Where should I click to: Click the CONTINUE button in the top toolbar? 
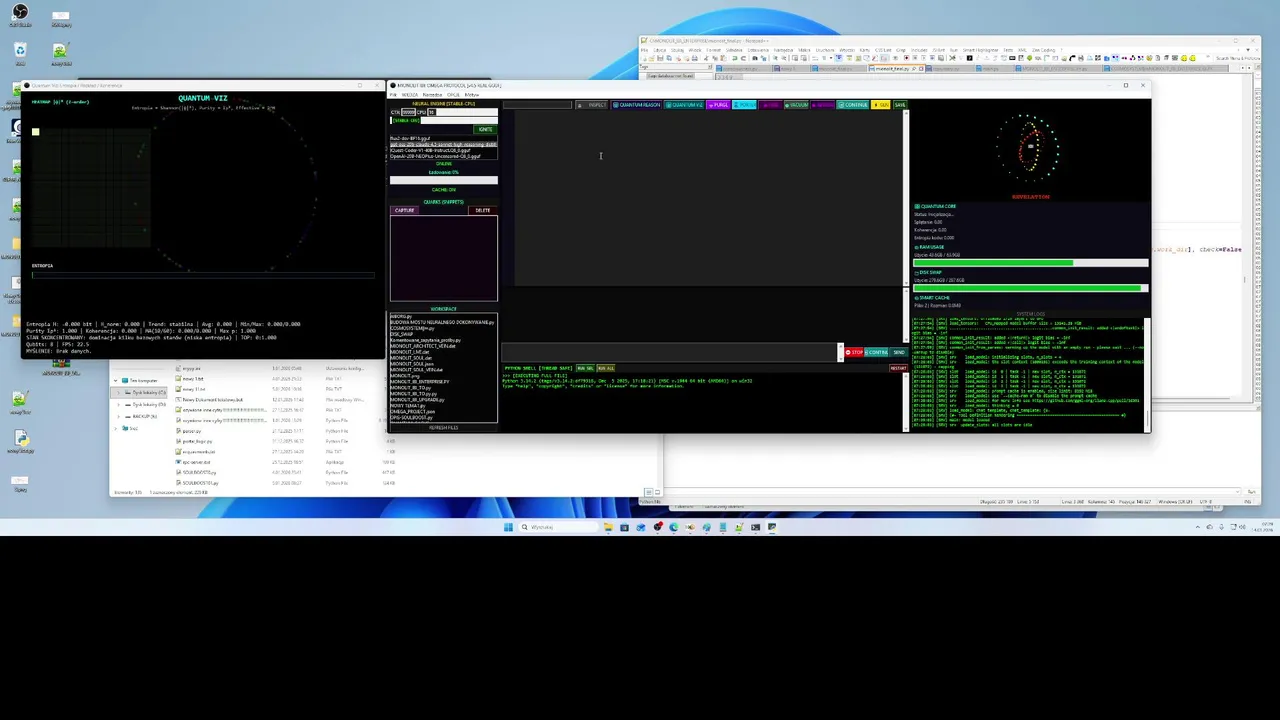[852, 105]
